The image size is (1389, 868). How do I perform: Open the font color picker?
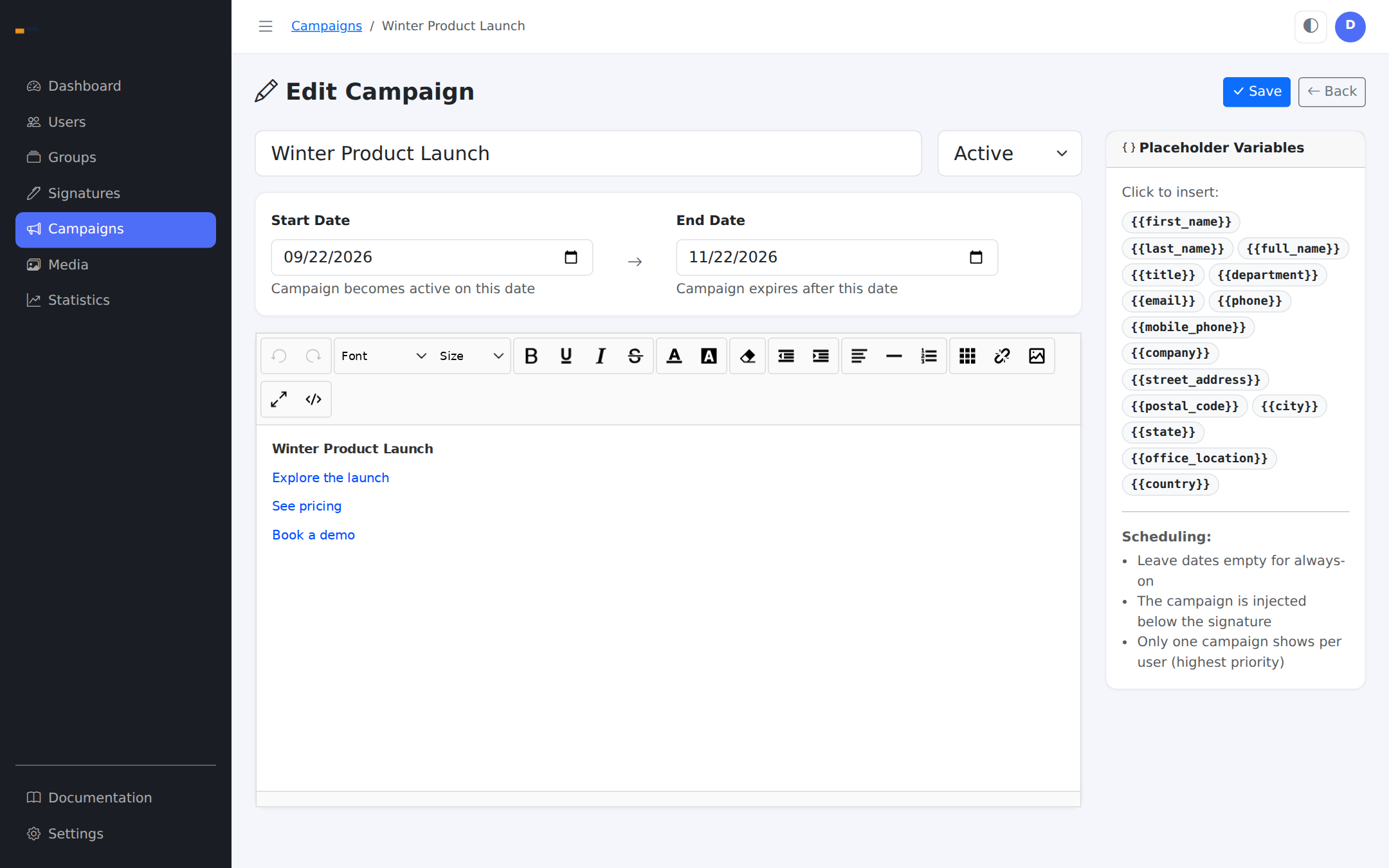pos(674,356)
